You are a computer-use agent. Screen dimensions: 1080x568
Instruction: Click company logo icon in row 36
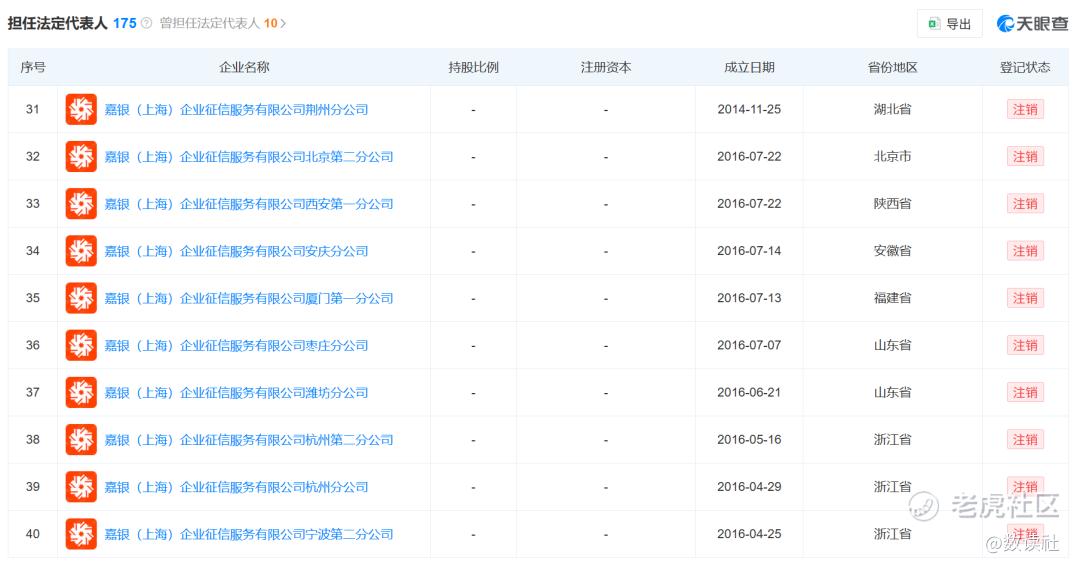[81, 346]
